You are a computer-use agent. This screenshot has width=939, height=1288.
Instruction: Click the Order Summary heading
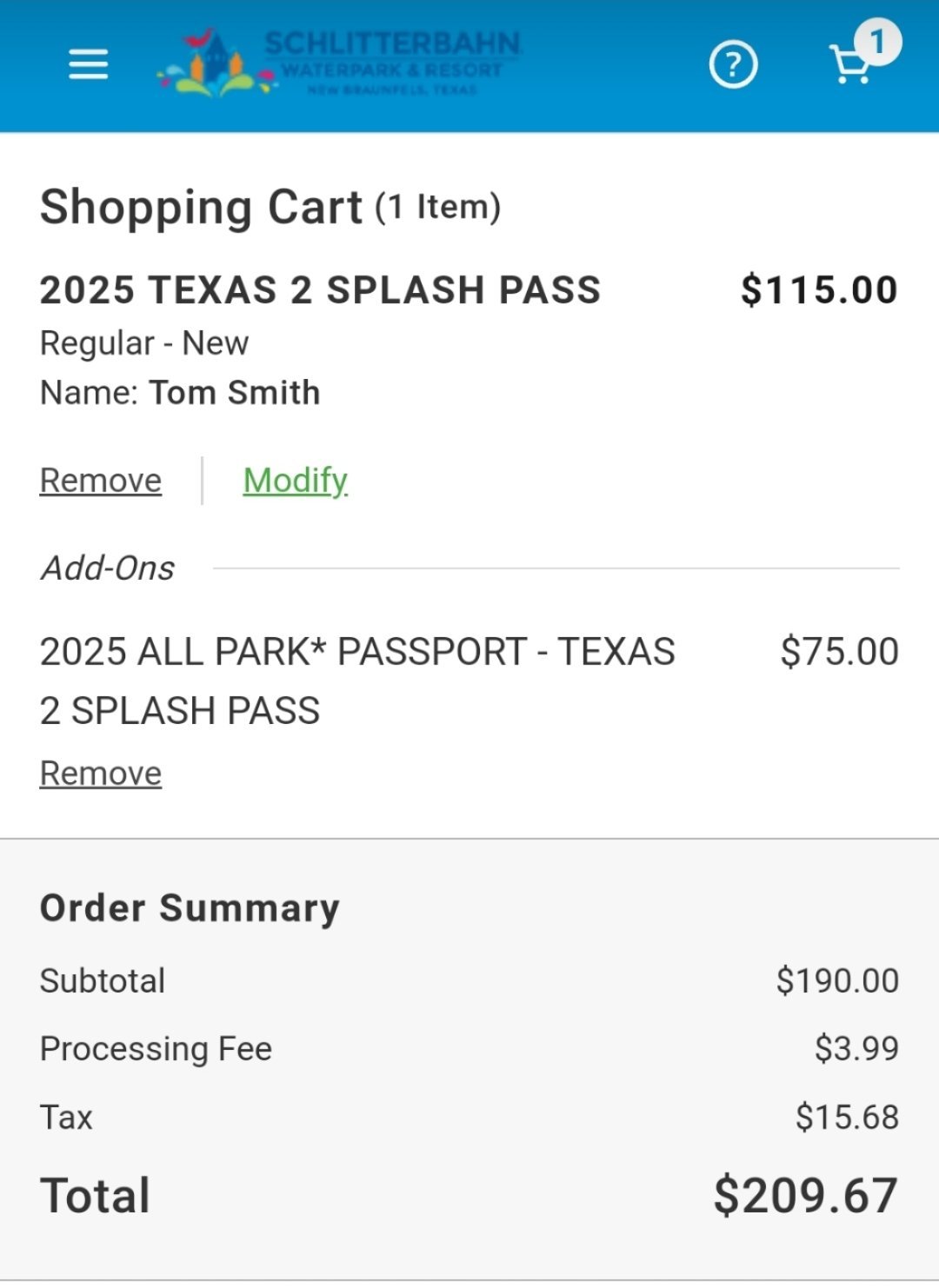pos(190,908)
